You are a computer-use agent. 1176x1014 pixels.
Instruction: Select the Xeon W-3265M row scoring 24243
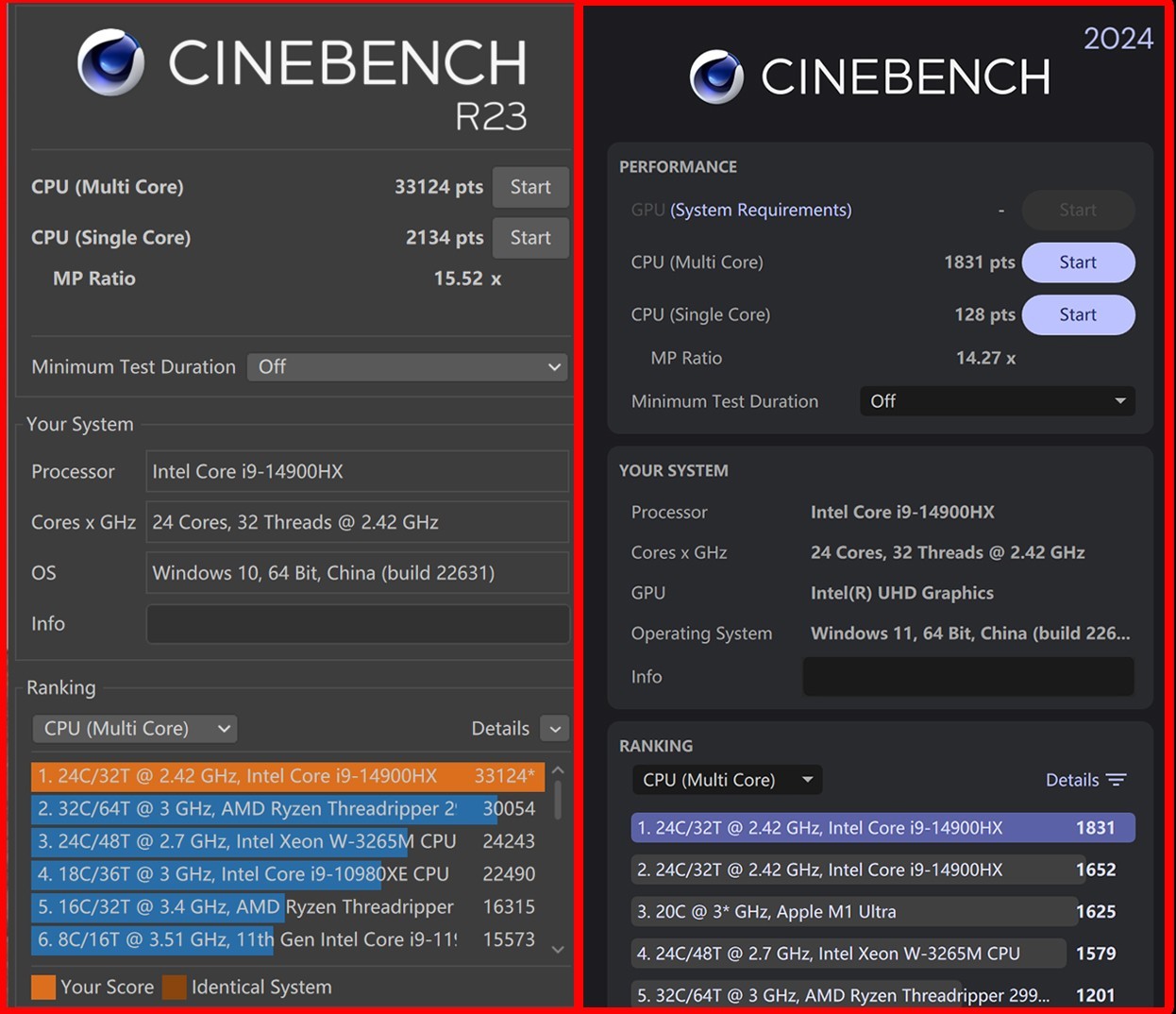coord(288,841)
